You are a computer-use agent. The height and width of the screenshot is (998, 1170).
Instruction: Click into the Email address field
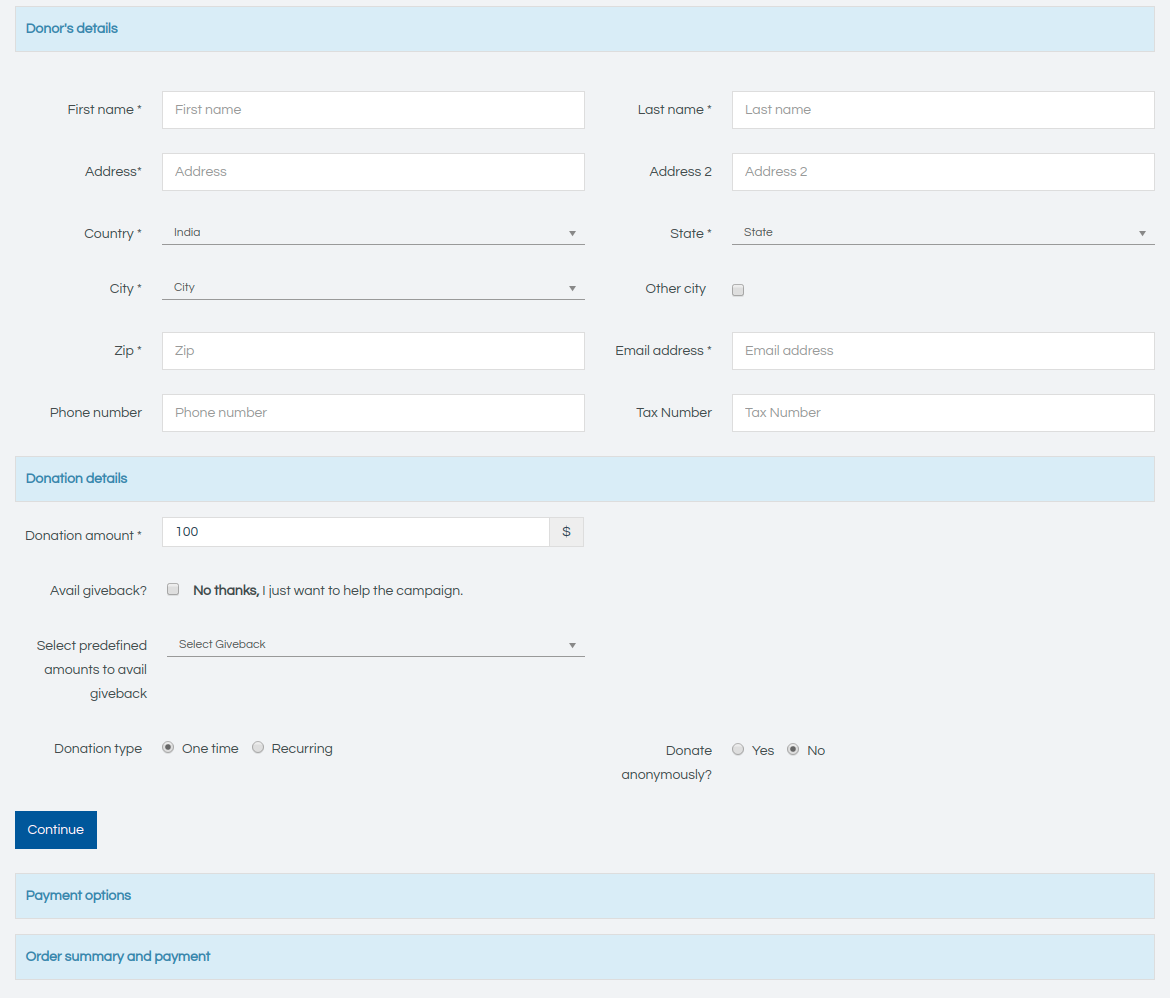coord(942,351)
